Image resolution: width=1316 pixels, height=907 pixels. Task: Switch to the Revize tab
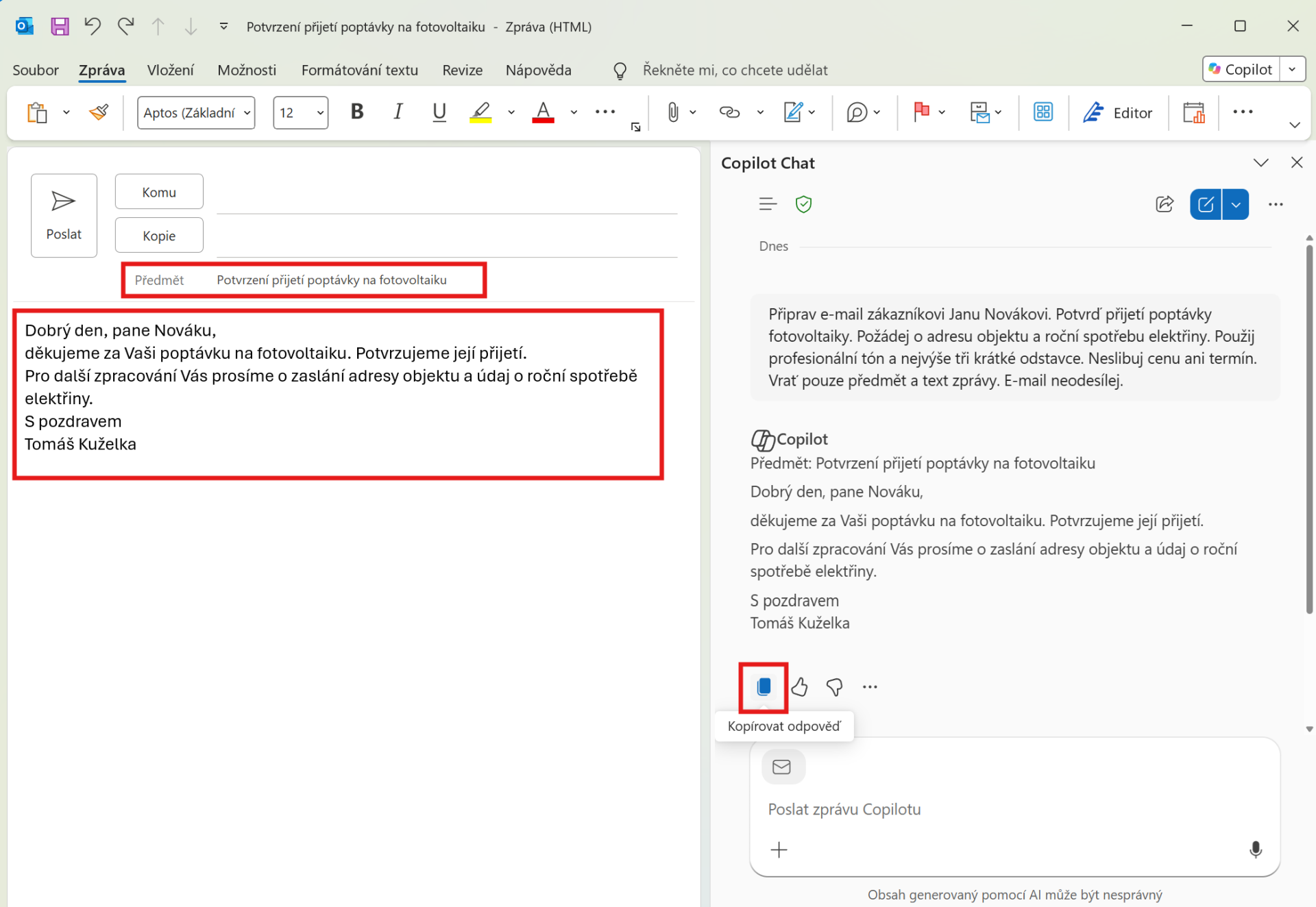[462, 70]
